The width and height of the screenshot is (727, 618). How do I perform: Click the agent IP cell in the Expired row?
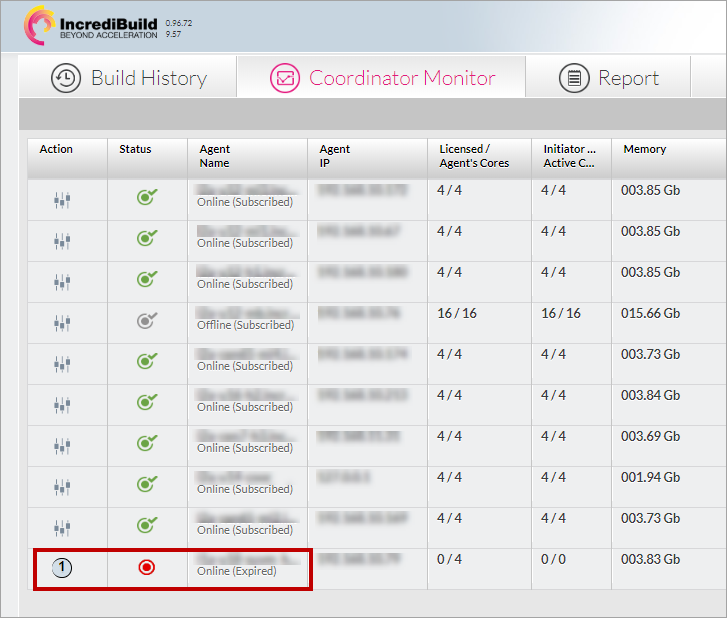tap(367, 569)
